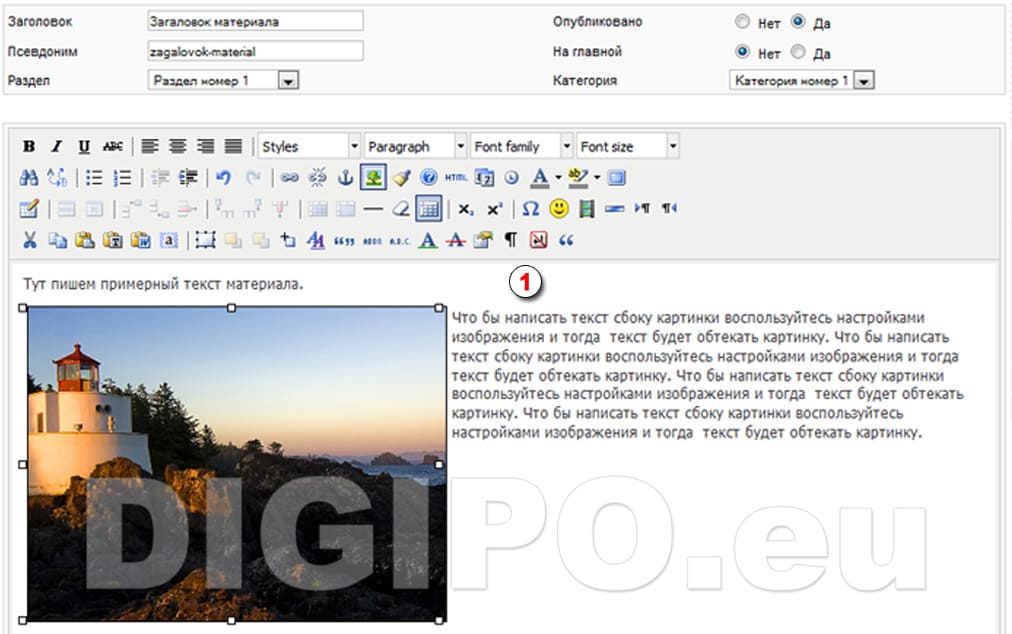Open the text color picker arrow
The height and width of the screenshot is (634, 1012).
(558, 178)
